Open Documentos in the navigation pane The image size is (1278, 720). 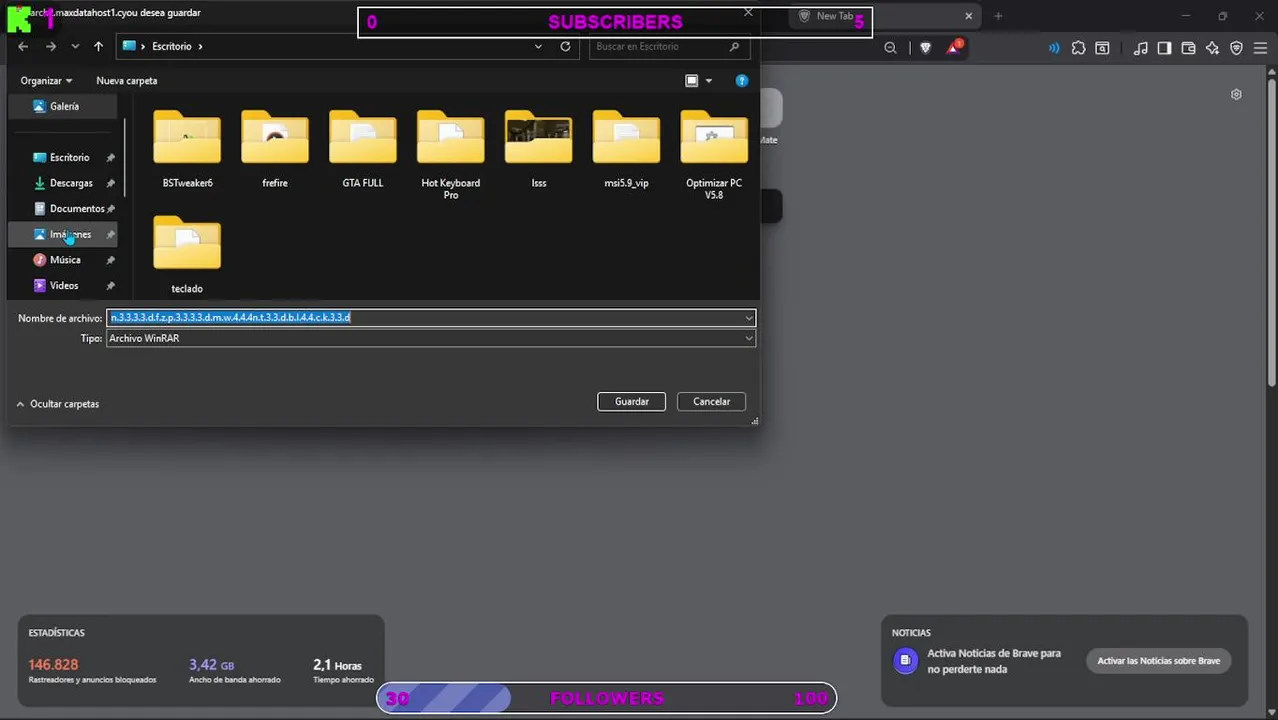[x=77, y=208]
